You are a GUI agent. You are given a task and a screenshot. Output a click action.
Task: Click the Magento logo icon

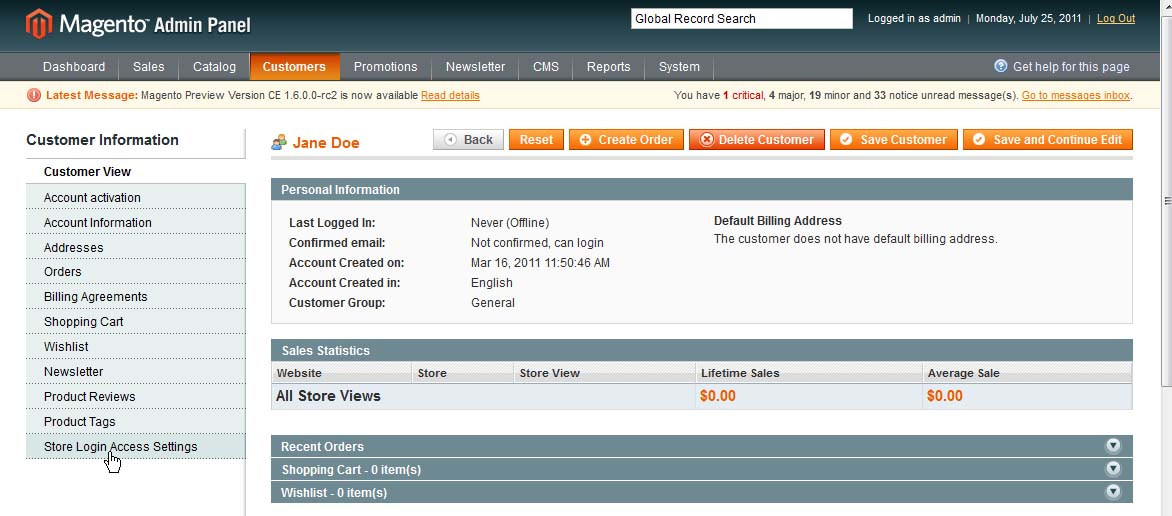pos(38,24)
